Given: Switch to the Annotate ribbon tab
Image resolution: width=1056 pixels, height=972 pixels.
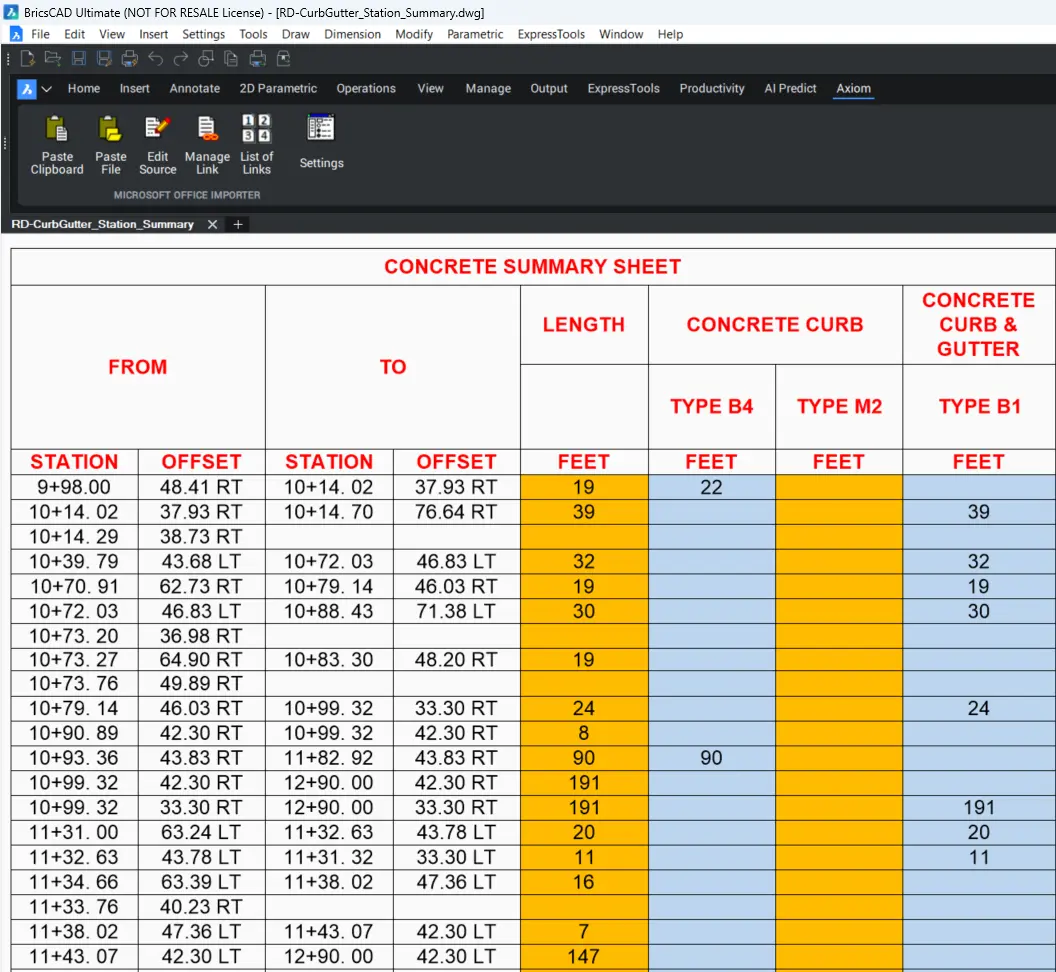Looking at the screenshot, I should point(194,88).
